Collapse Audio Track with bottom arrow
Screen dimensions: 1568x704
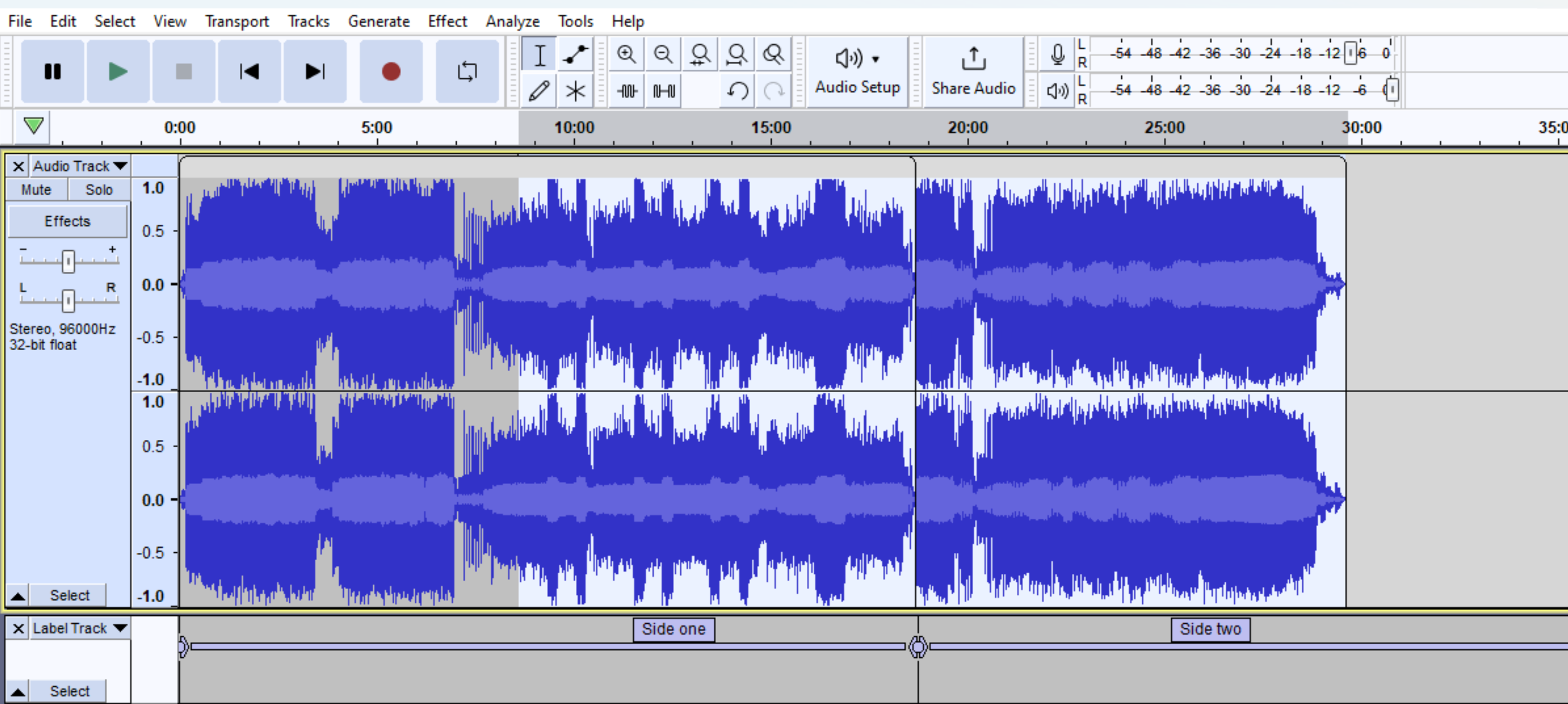click(x=18, y=596)
